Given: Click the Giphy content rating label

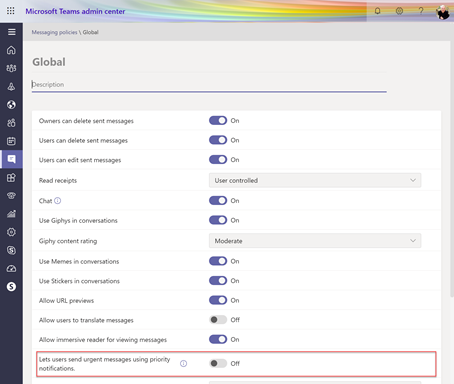Looking at the screenshot, I should (x=68, y=241).
